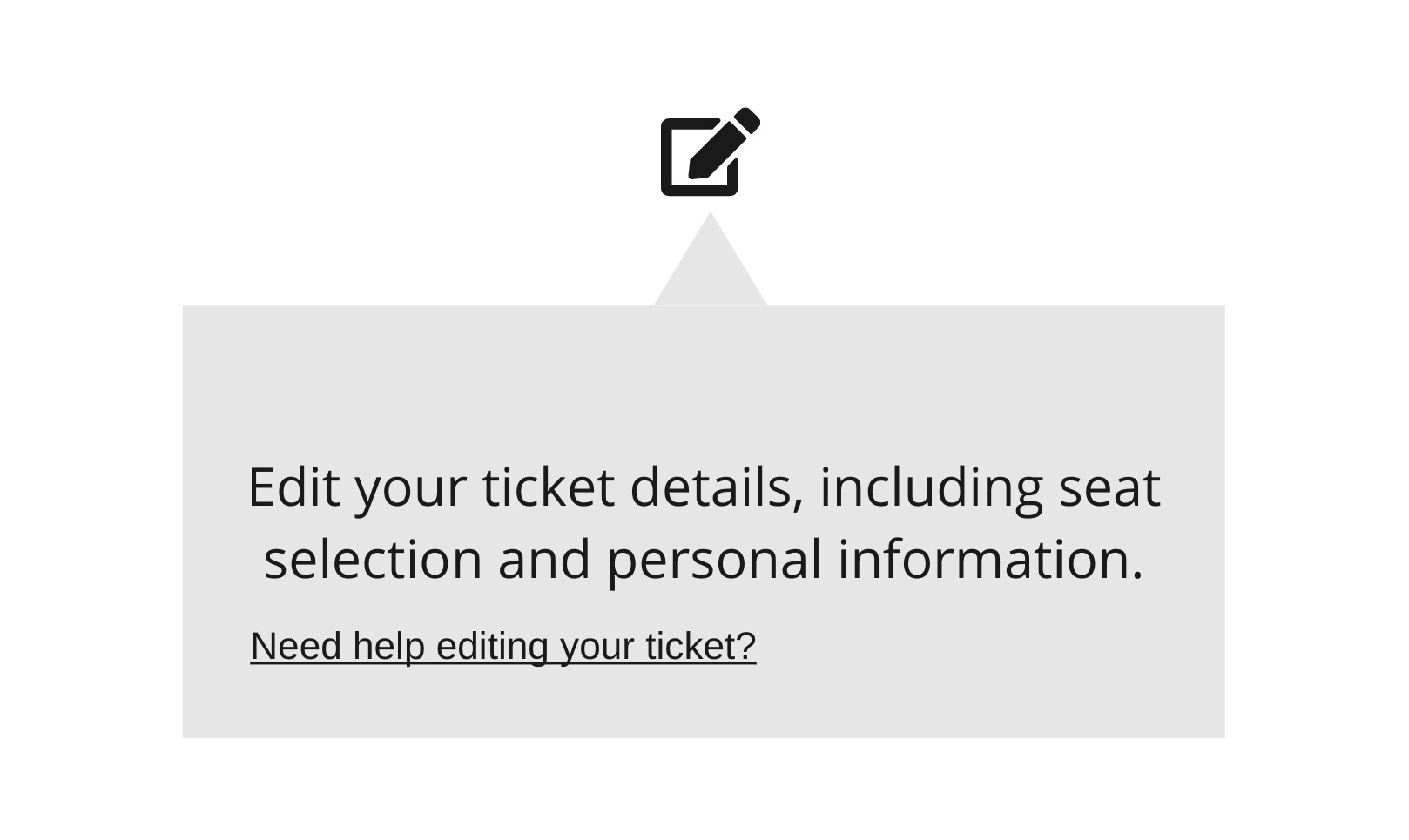Image resolution: width=1409 pixels, height=840 pixels.
Task: Select the tooltip description about seat selection
Action: pos(704,522)
